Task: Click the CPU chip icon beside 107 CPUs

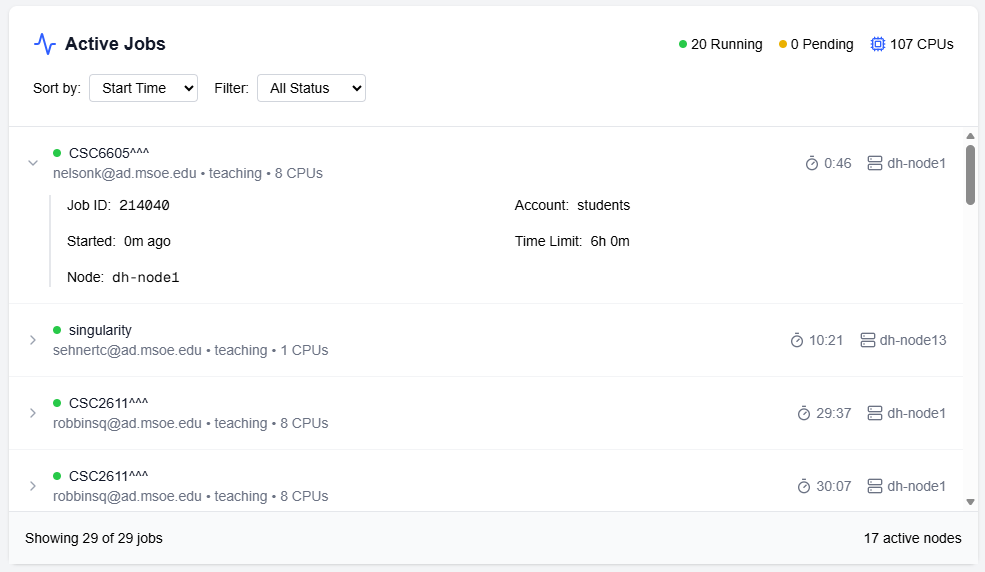Action: pos(877,44)
